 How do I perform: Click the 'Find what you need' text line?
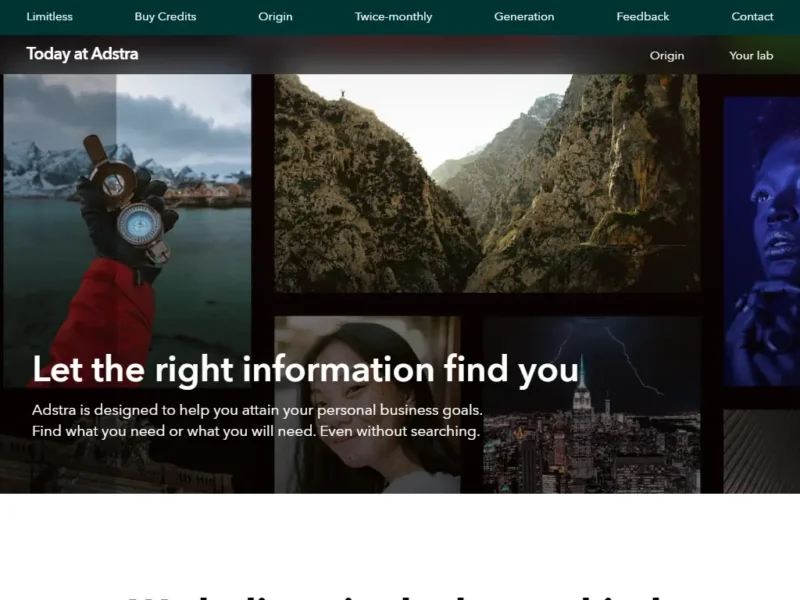coord(255,431)
